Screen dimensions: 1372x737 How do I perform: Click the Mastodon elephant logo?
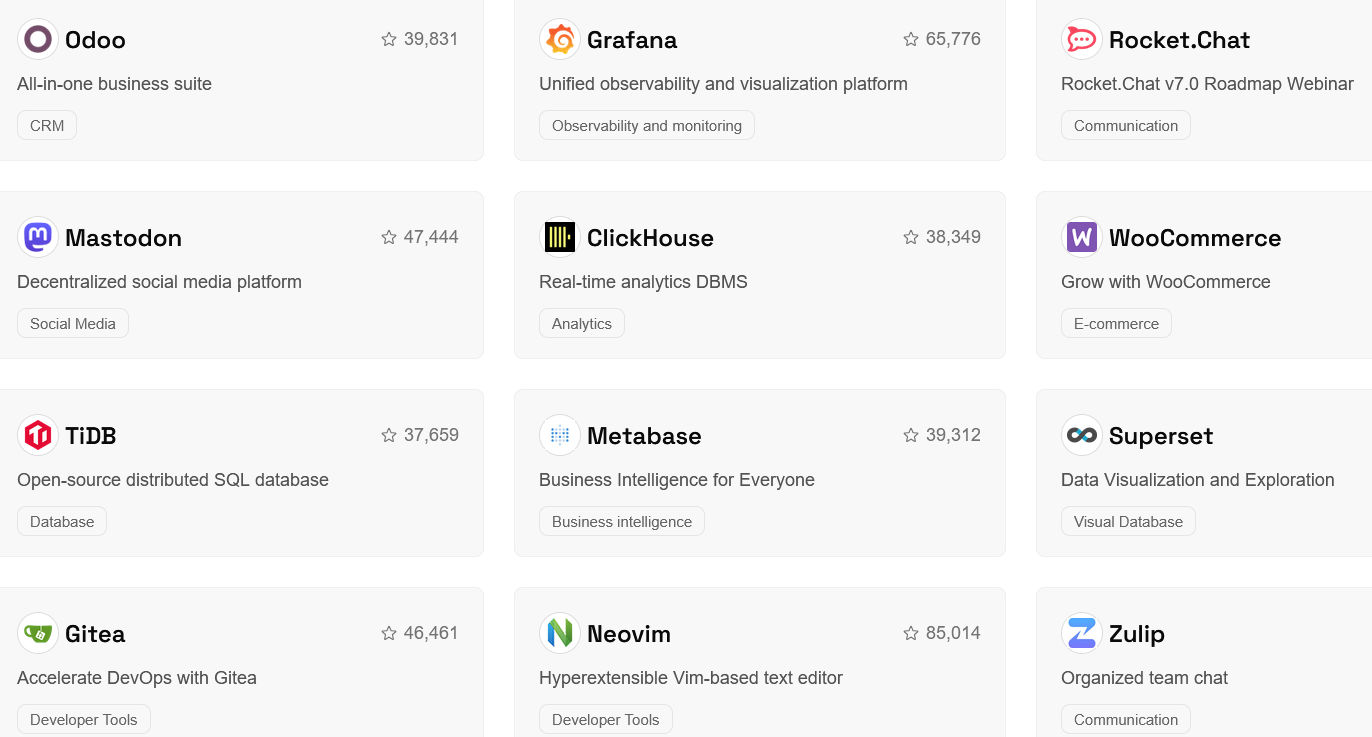pyautogui.click(x=38, y=237)
